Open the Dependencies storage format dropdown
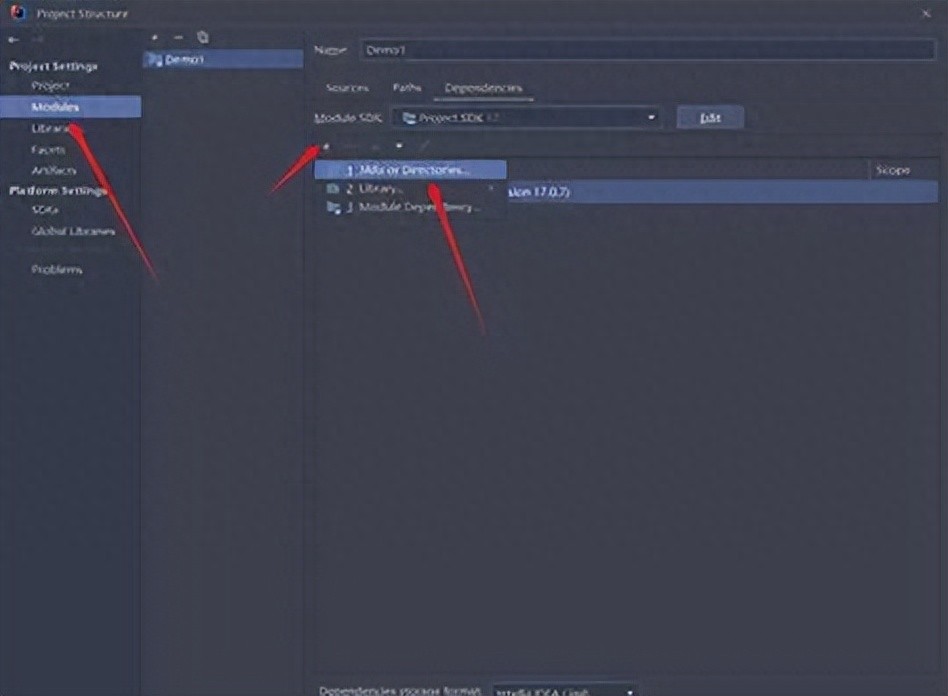This screenshot has width=948, height=696. (564, 691)
